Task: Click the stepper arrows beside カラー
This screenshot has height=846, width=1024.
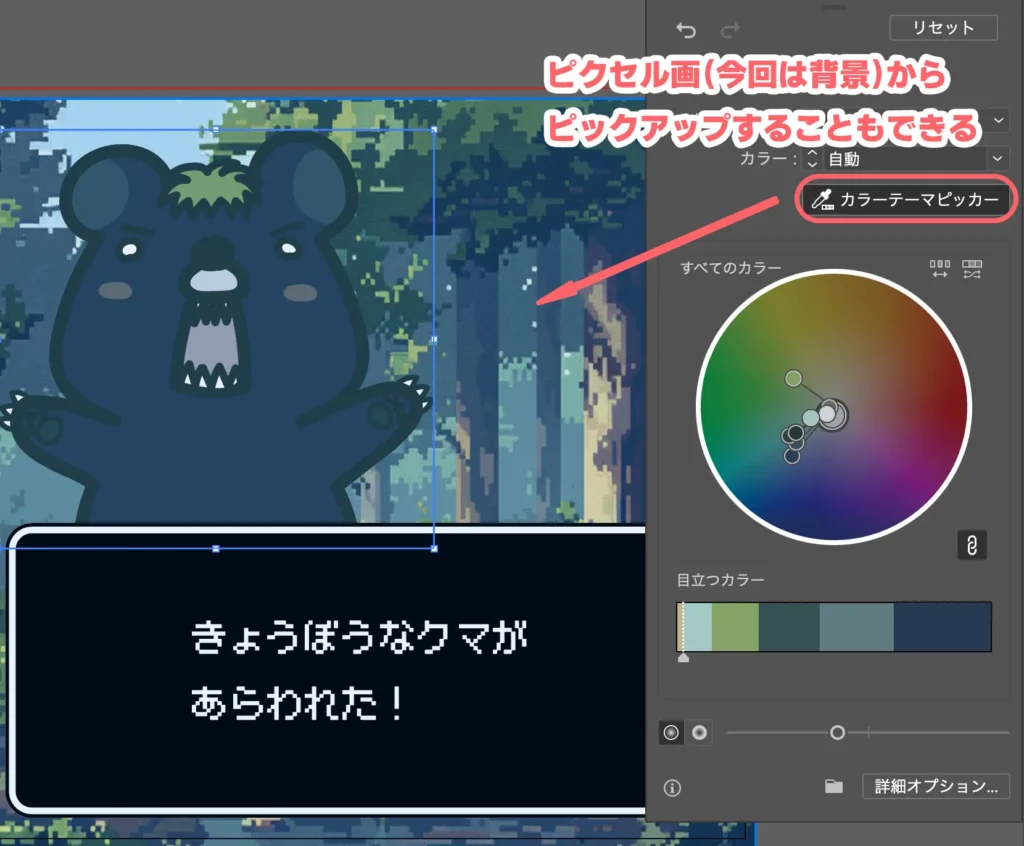Action: pos(811,158)
